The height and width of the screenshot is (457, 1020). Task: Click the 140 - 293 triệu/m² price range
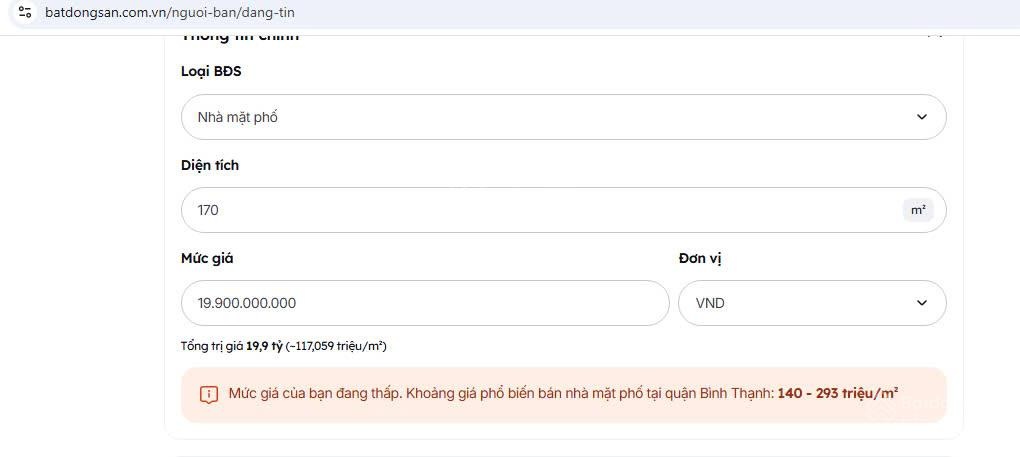[x=837, y=394]
